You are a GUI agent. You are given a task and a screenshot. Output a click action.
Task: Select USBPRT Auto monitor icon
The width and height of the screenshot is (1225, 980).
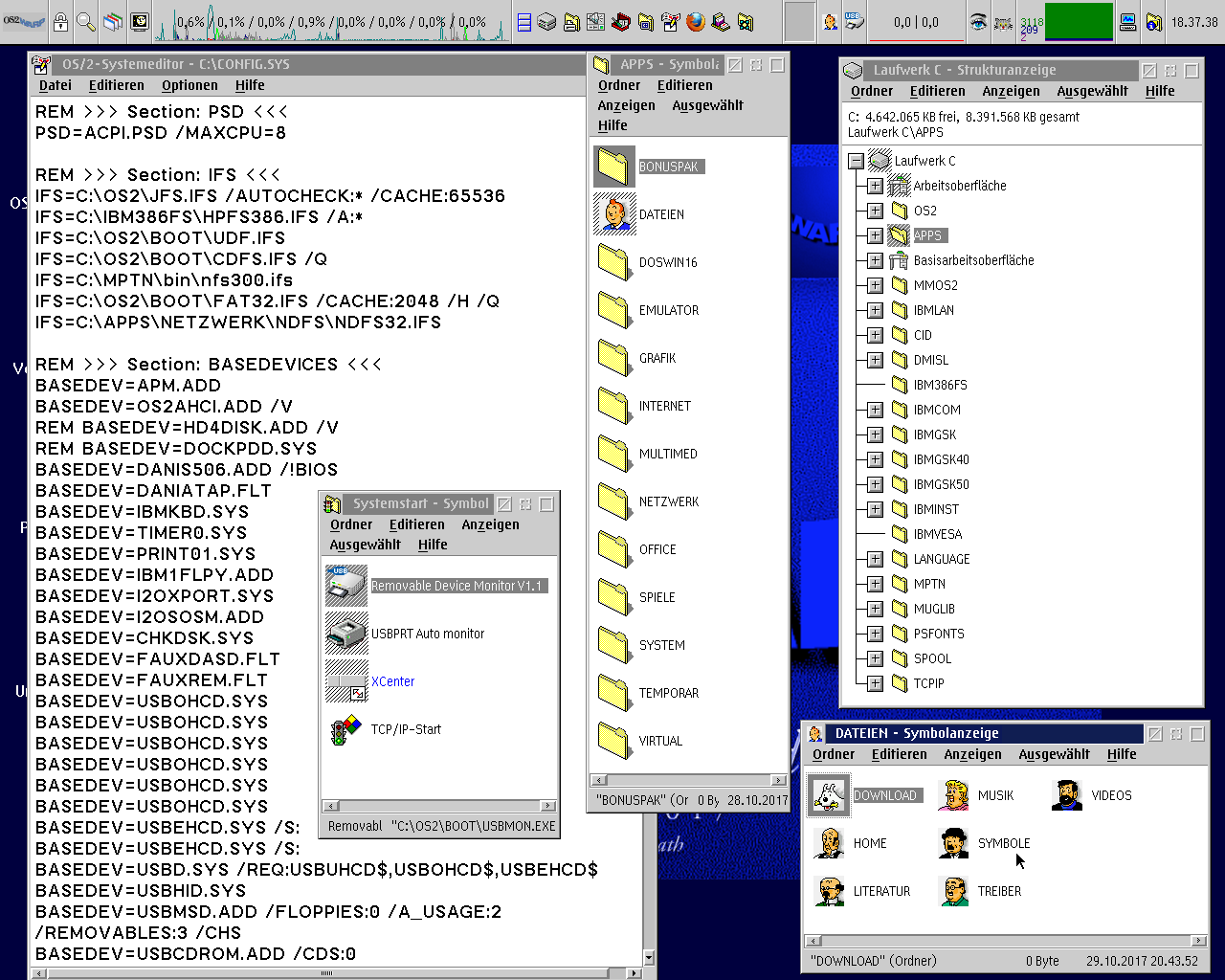346,634
